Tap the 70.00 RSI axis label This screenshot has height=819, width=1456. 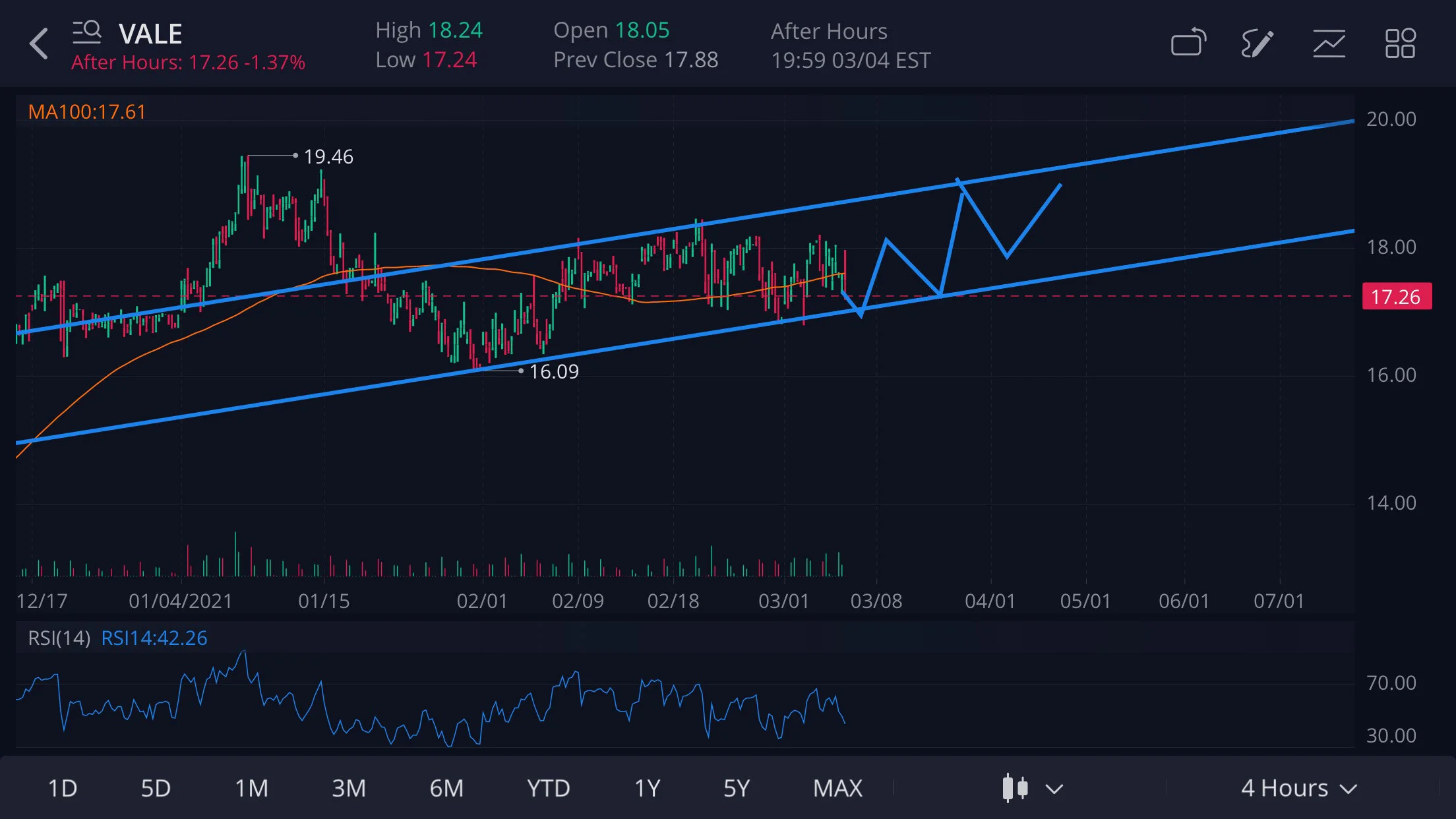(1391, 682)
